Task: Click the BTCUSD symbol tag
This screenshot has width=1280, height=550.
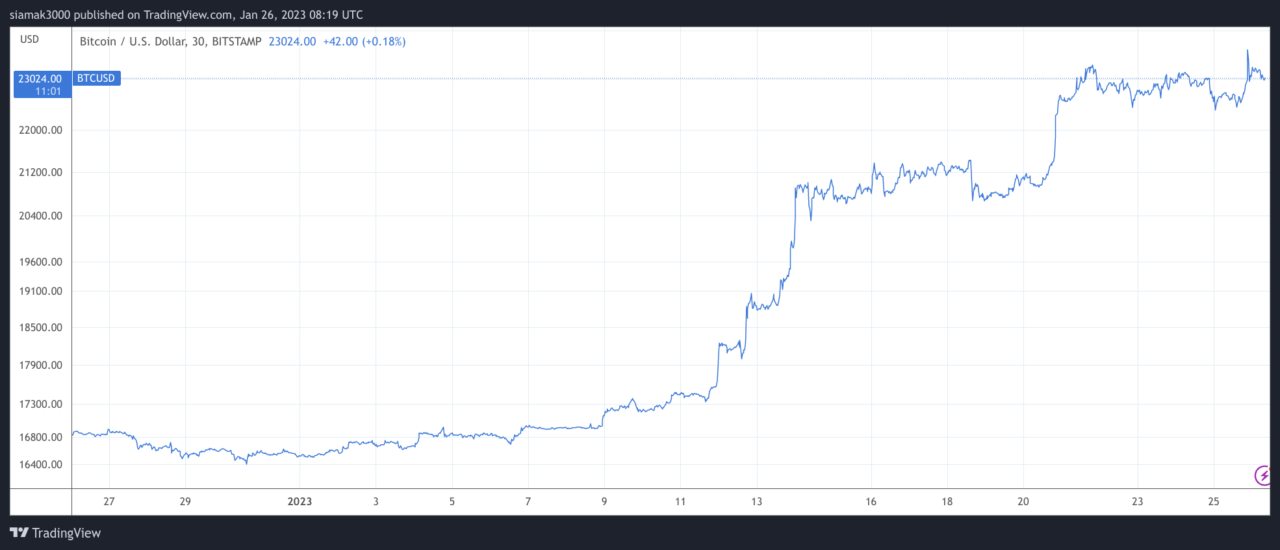Action: pyautogui.click(x=96, y=78)
